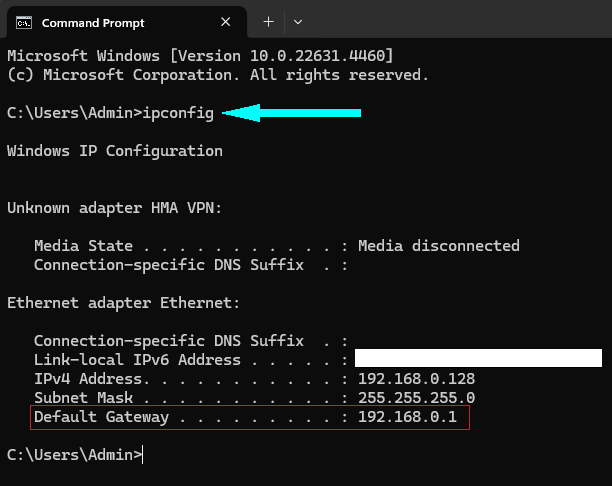Click the IPv4 address 192.168.0.128
Image resolution: width=612 pixels, height=486 pixels.
415,379
